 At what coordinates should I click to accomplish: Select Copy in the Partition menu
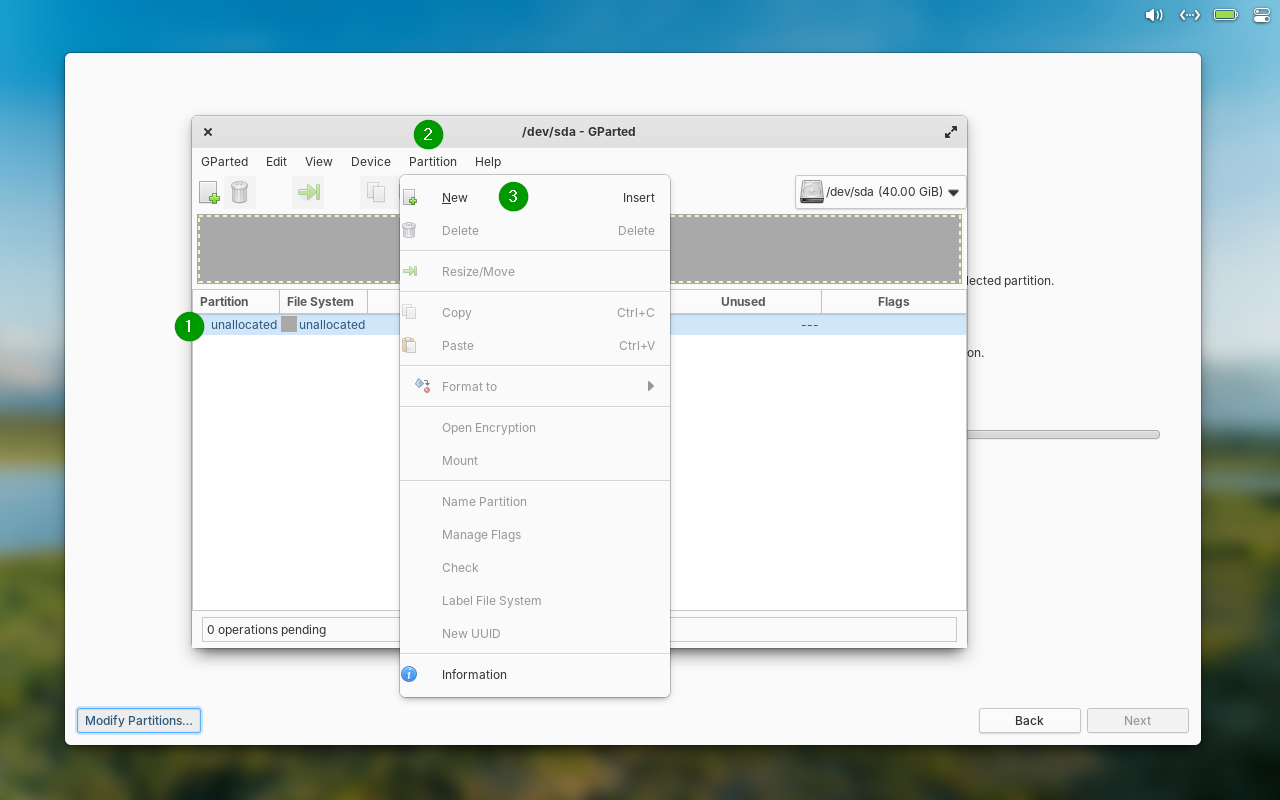pyautogui.click(x=535, y=313)
